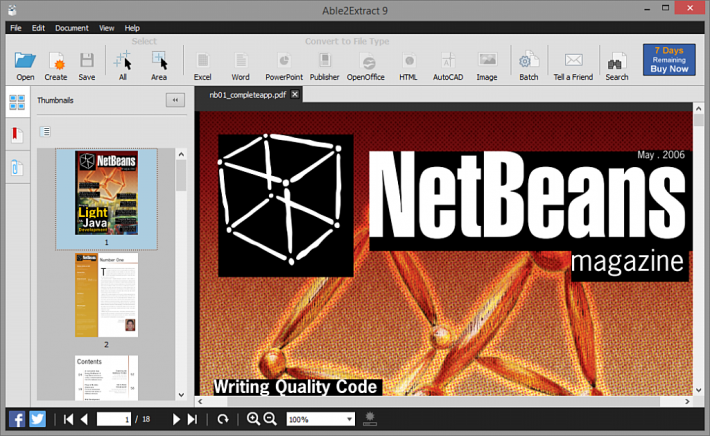The image size is (710, 436).
Task: Go to first page button
Action: click(x=68, y=419)
